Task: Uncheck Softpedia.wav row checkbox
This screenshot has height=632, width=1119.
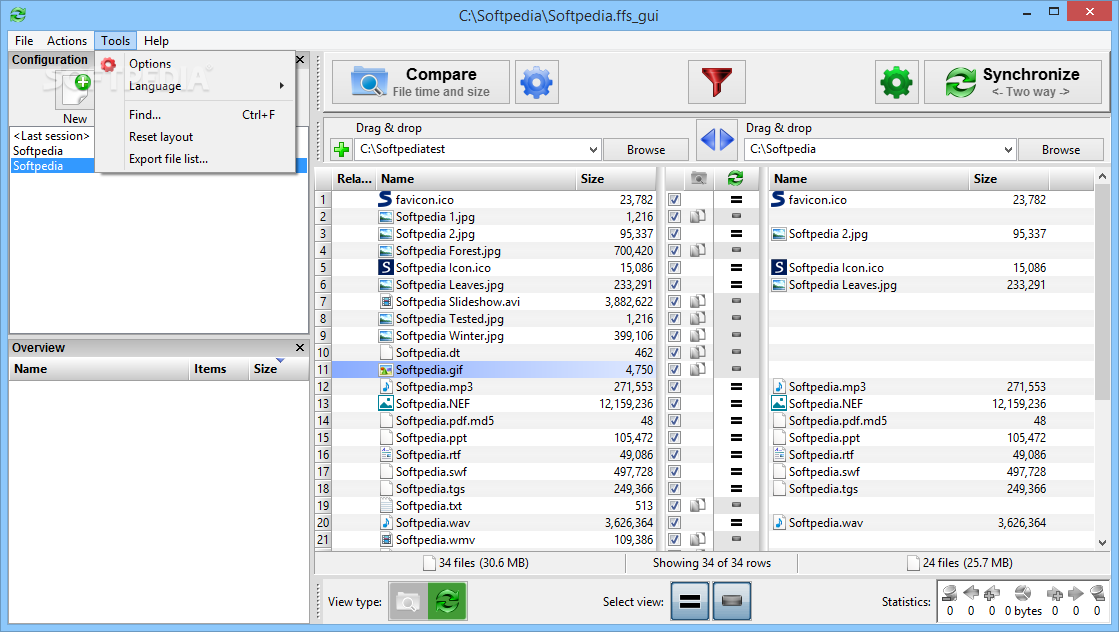Action: click(674, 523)
